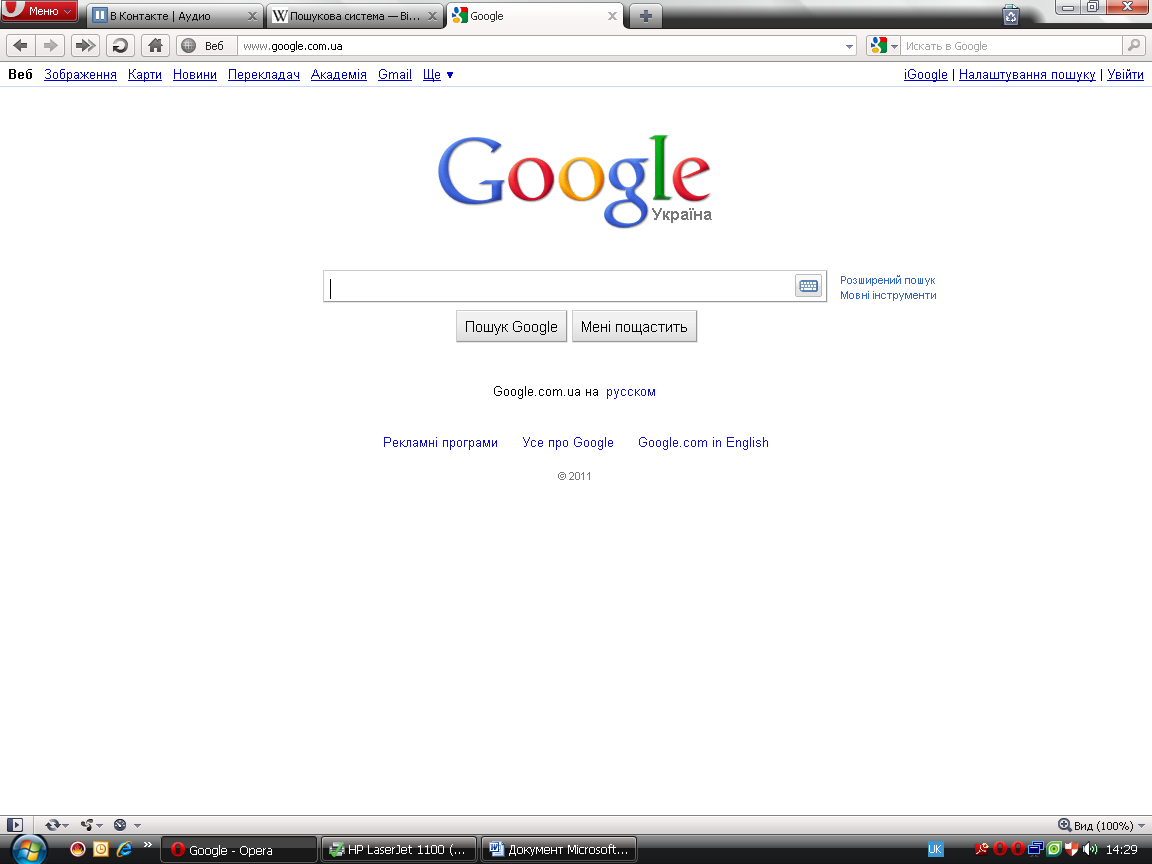Go back with the back arrow
Screen dimensions: 1152x864
[21, 46]
